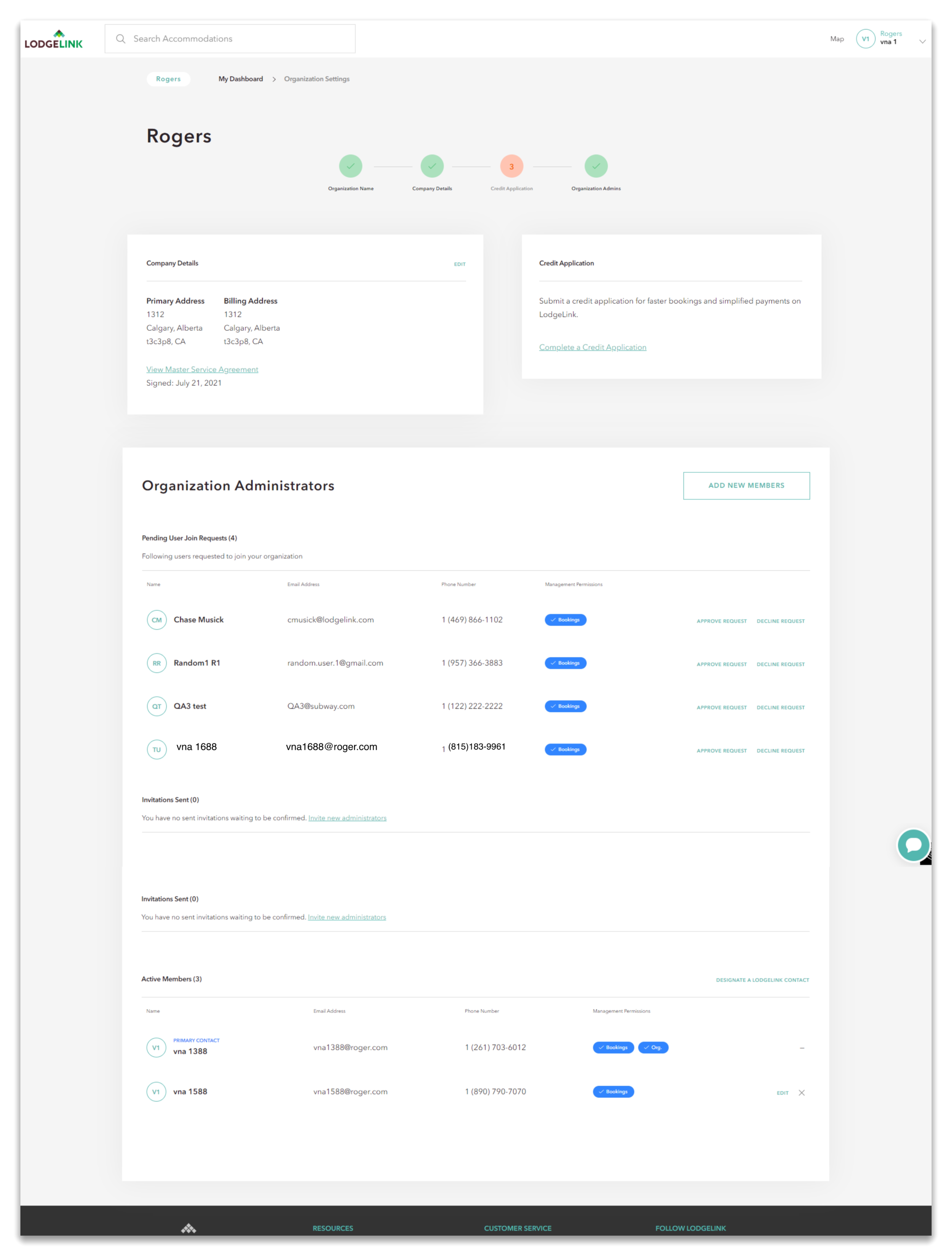Go to My Dashboard breadcrumb
This screenshot has width=952, height=1256.
point(241,79)
